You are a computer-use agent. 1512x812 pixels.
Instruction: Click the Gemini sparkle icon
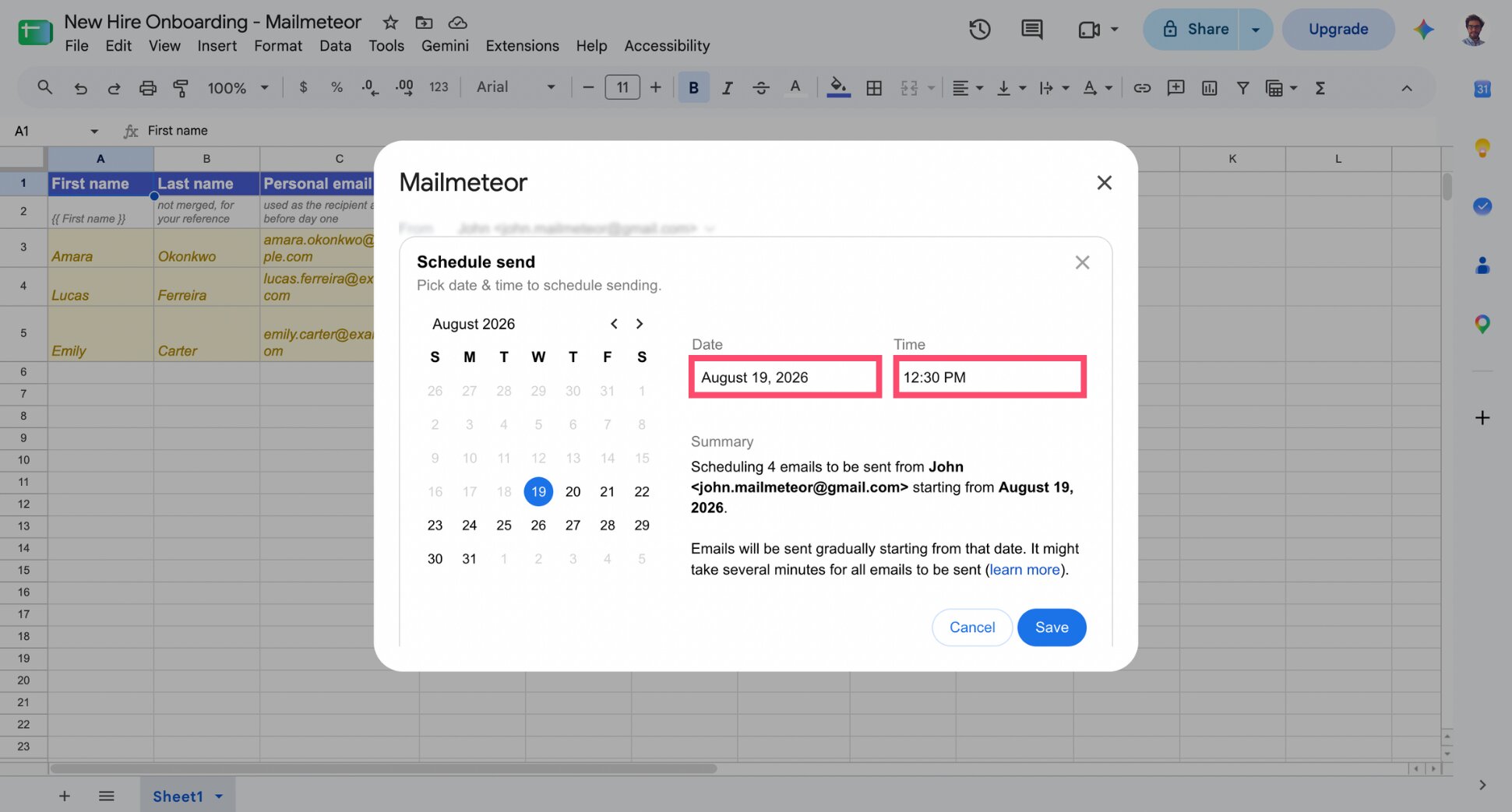pos(1424,30)
